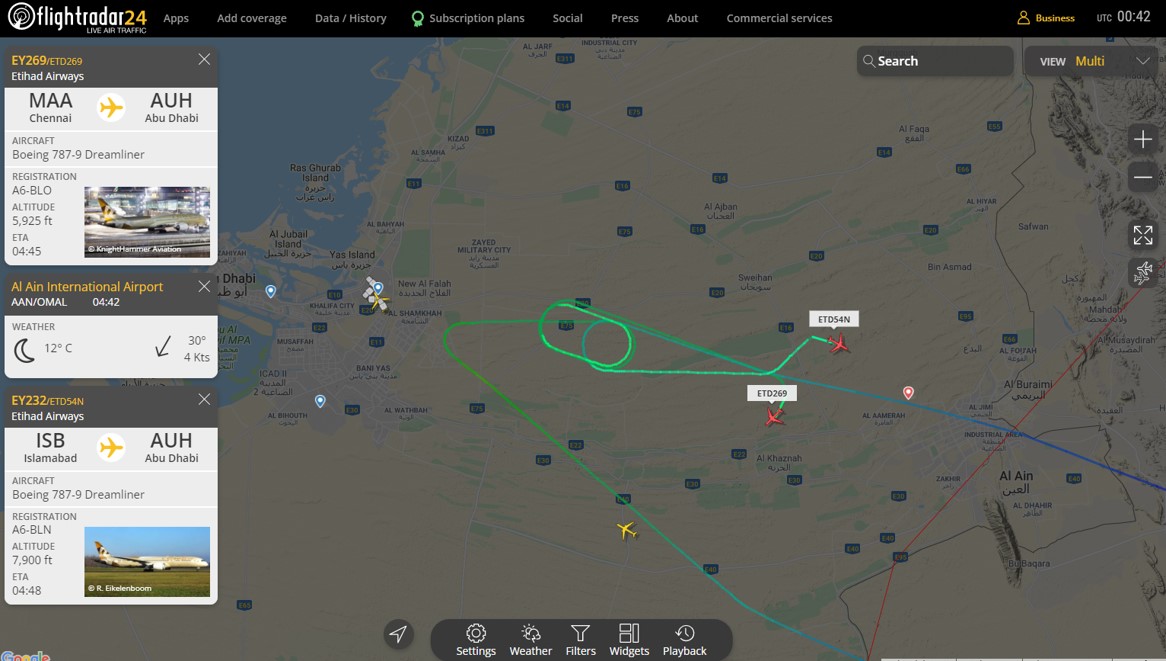Close the Al Ain International Airport panel

coord(204,286)
